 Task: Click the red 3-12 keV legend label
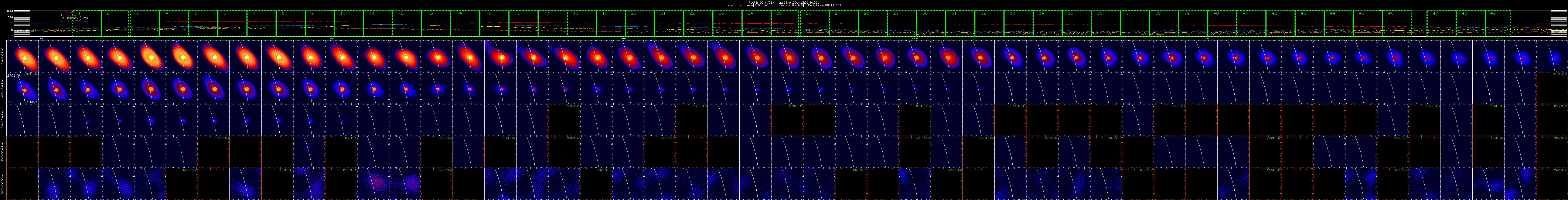pyautogui.click(x=68, y=12)
